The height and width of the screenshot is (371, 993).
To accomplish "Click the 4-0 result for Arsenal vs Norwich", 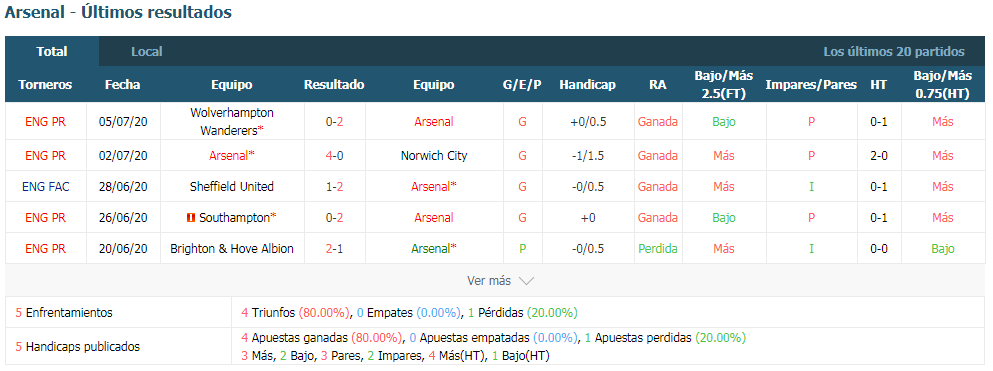I will (x=334, y=156).
